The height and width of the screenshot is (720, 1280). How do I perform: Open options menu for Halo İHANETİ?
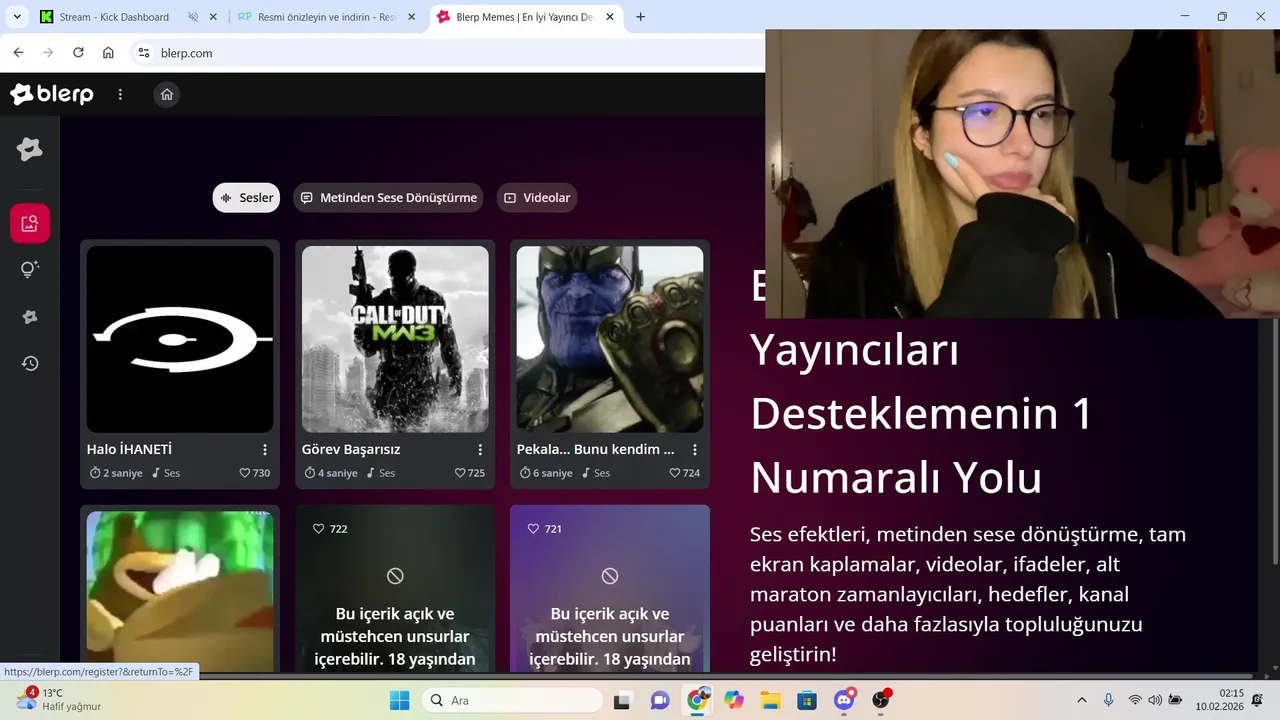[265, 450]
